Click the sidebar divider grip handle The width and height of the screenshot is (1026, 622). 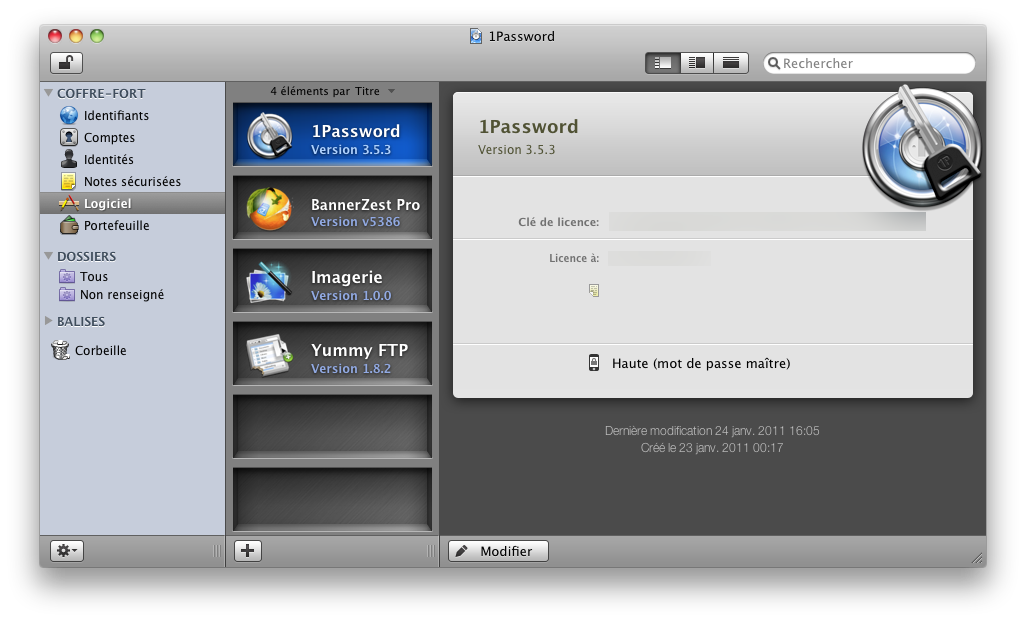tap(217, 551)
